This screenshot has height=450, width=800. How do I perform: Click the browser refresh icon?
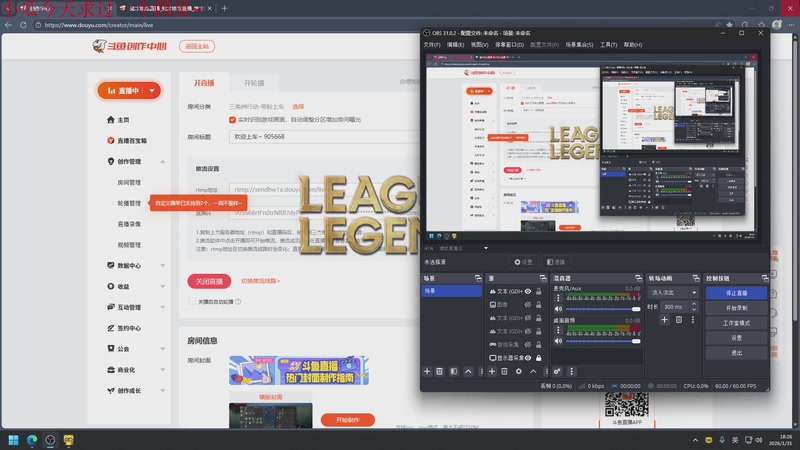23,24
